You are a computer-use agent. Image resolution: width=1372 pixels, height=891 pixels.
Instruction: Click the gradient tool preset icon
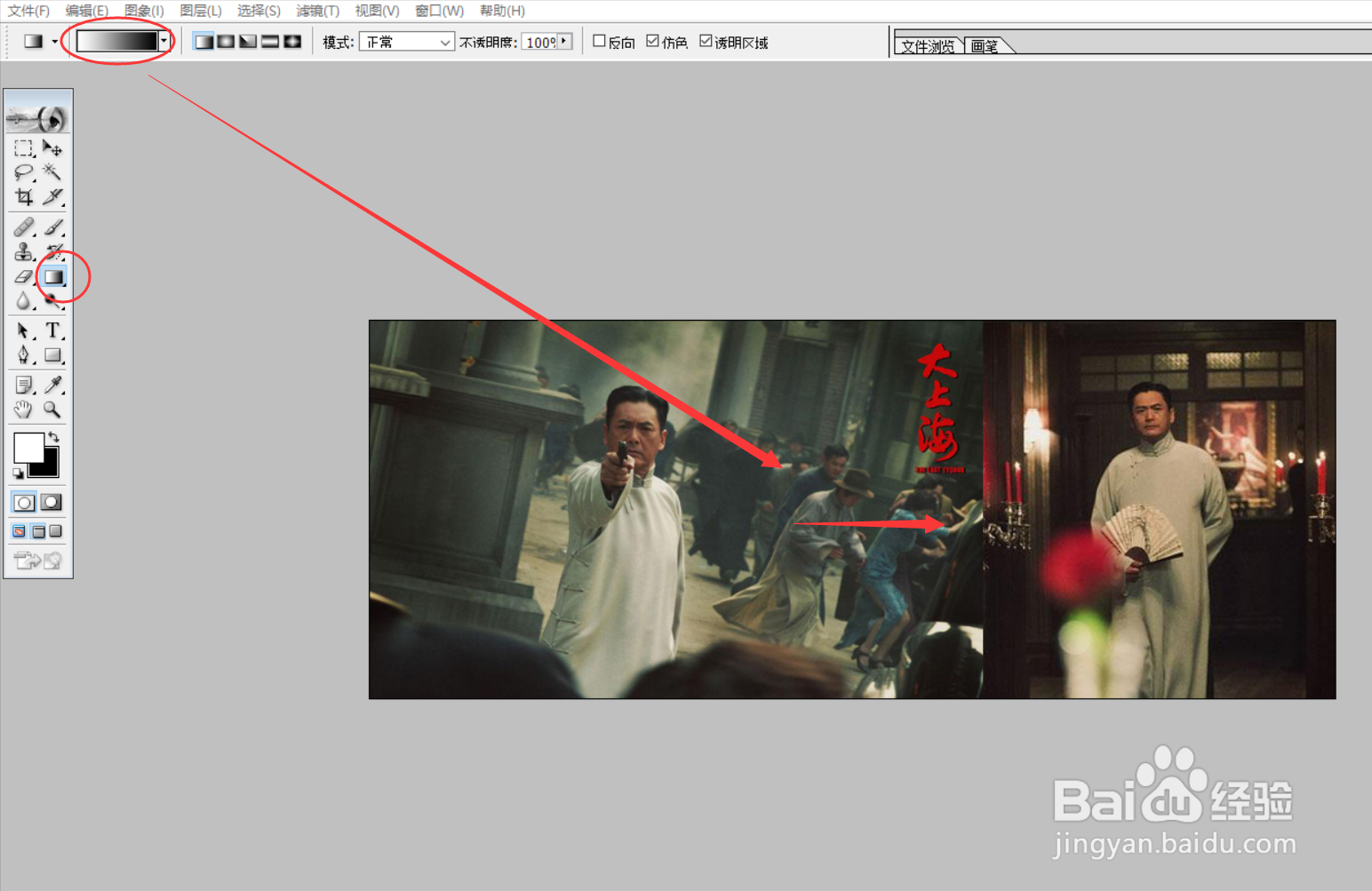click(x=33, y=42)
